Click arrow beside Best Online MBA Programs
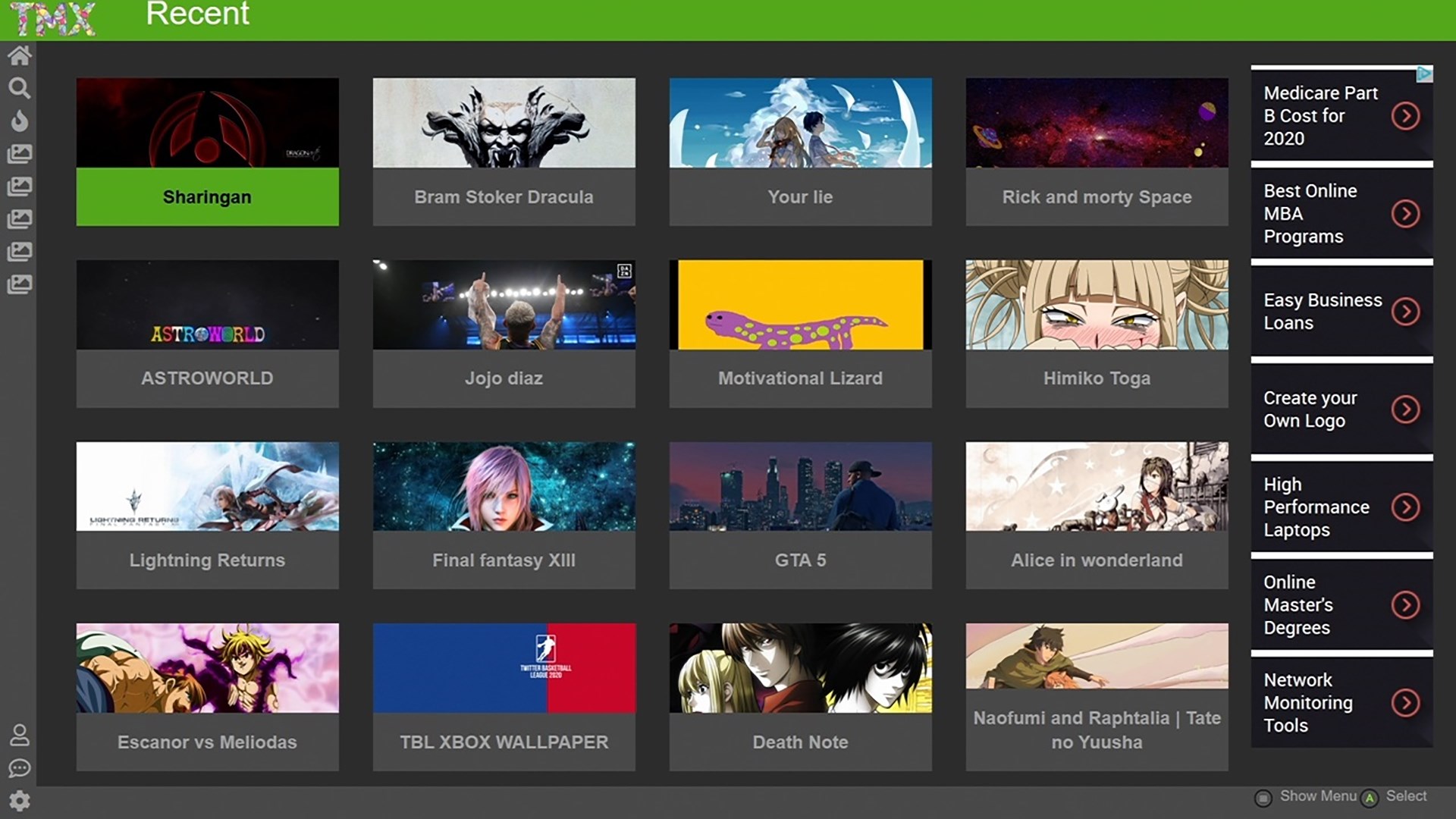The height and width of the screenshot is (819, 1456). 1405,214
